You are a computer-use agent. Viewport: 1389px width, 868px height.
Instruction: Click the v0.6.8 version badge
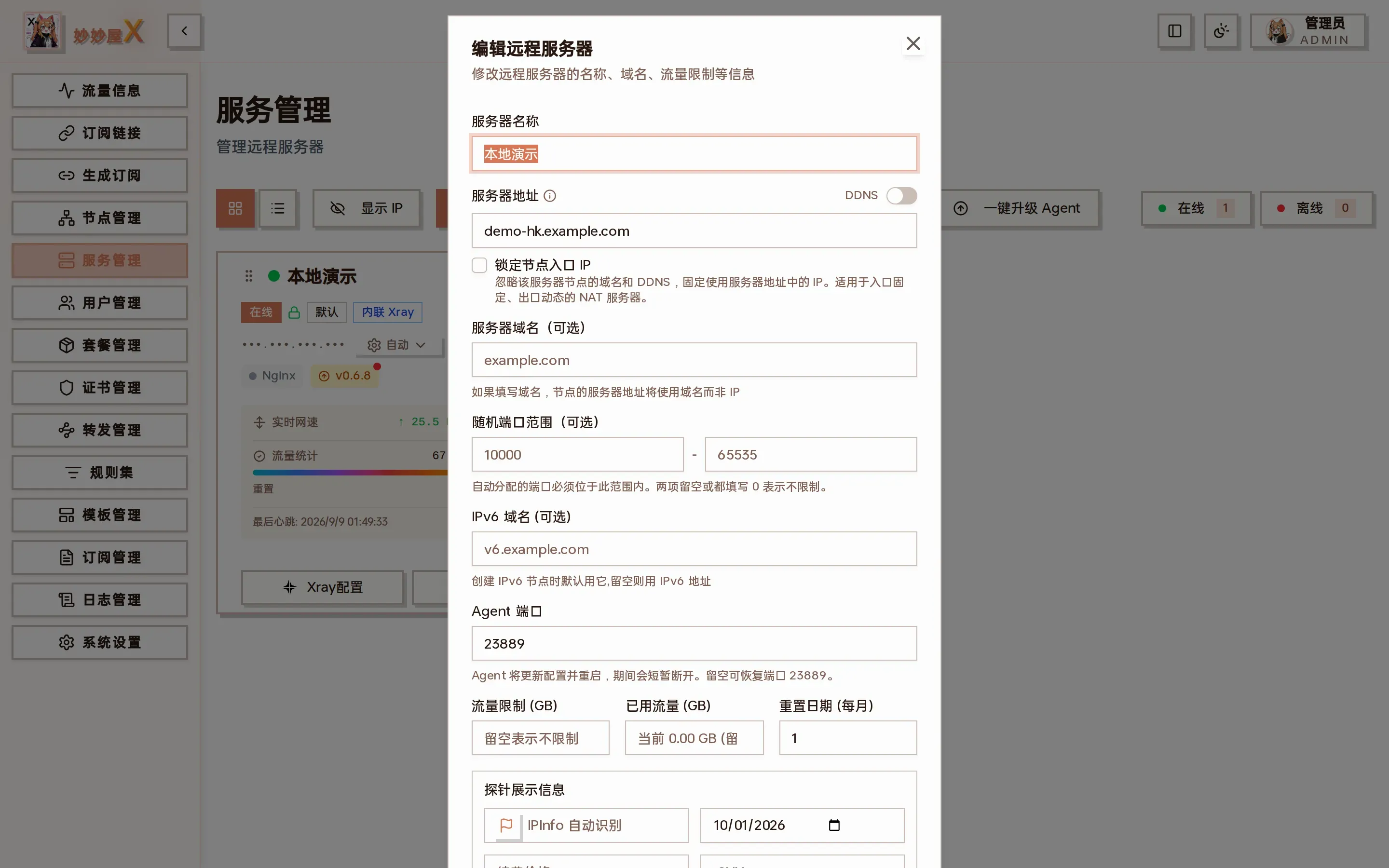345,376
